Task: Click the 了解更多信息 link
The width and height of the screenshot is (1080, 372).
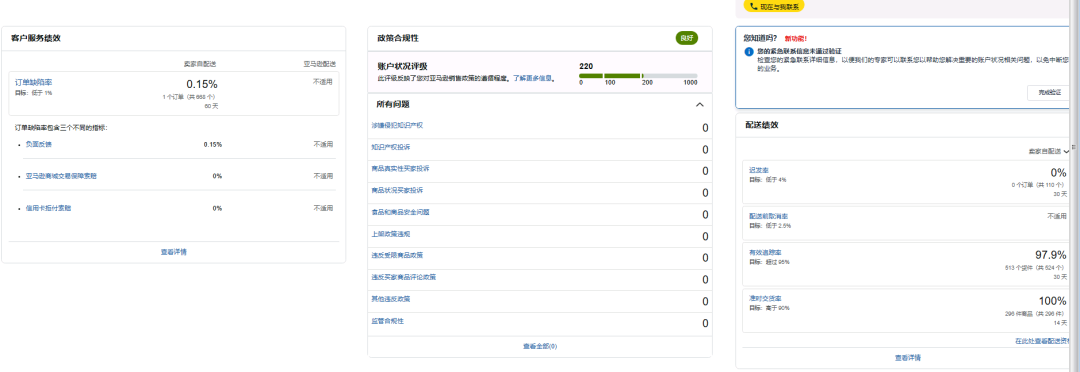Action: coord(533,79)
